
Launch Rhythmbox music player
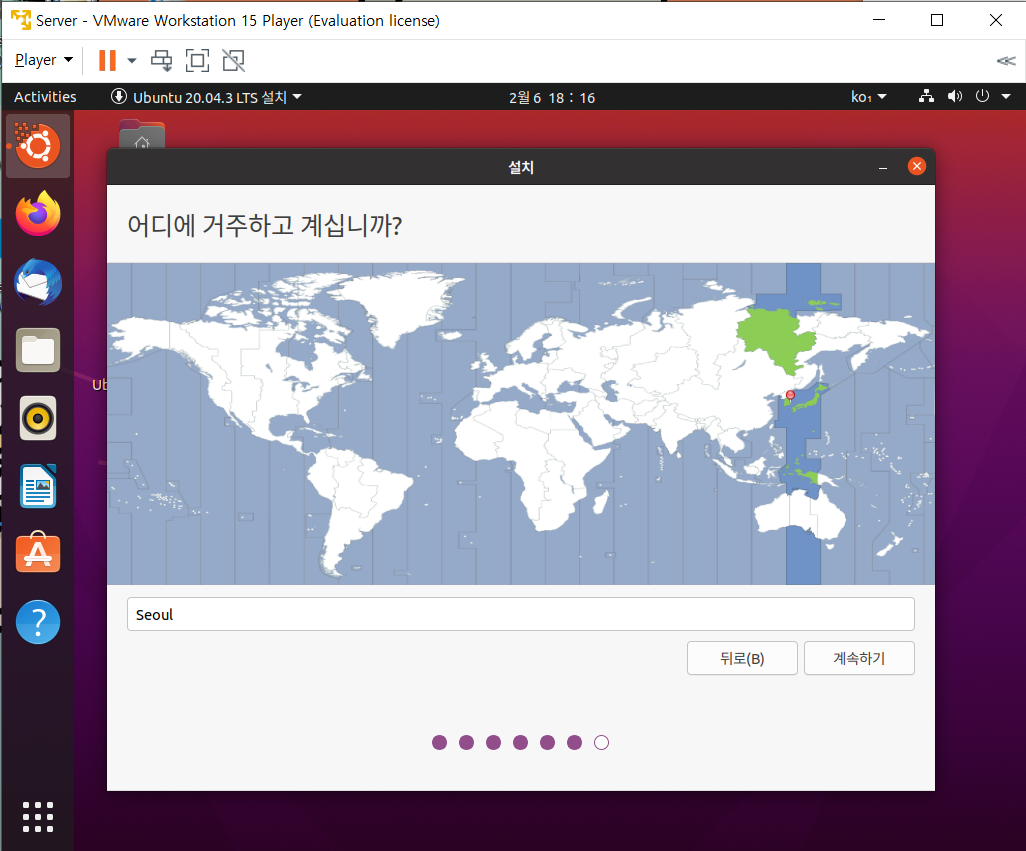[38, 418]
